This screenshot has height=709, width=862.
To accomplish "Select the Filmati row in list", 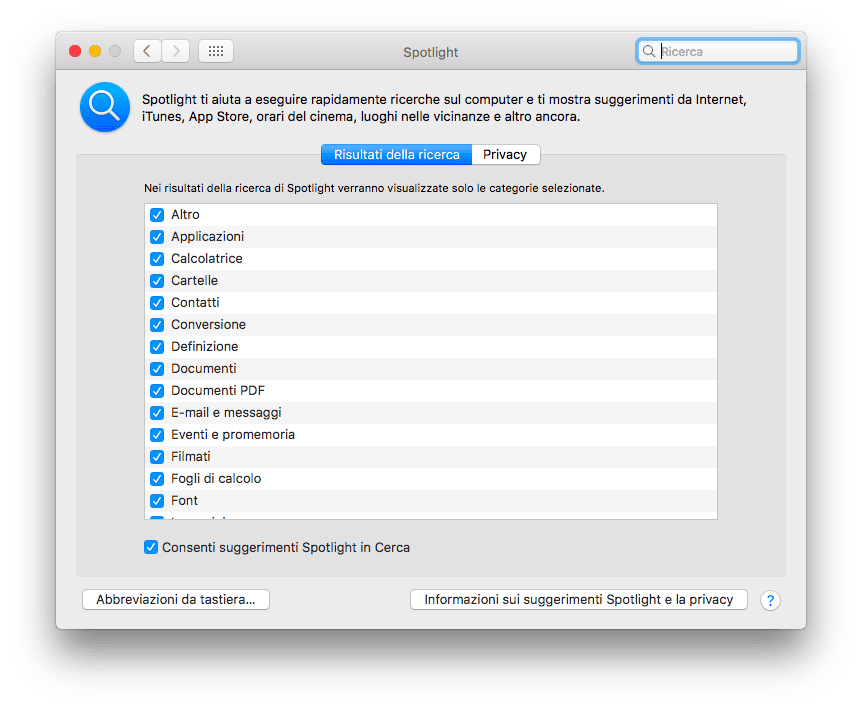I will [431, 457].
